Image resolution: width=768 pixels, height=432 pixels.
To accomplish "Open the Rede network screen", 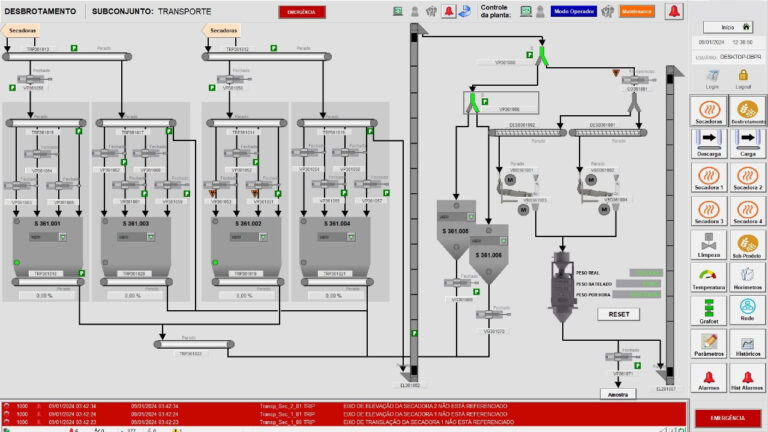I will 747,311.
